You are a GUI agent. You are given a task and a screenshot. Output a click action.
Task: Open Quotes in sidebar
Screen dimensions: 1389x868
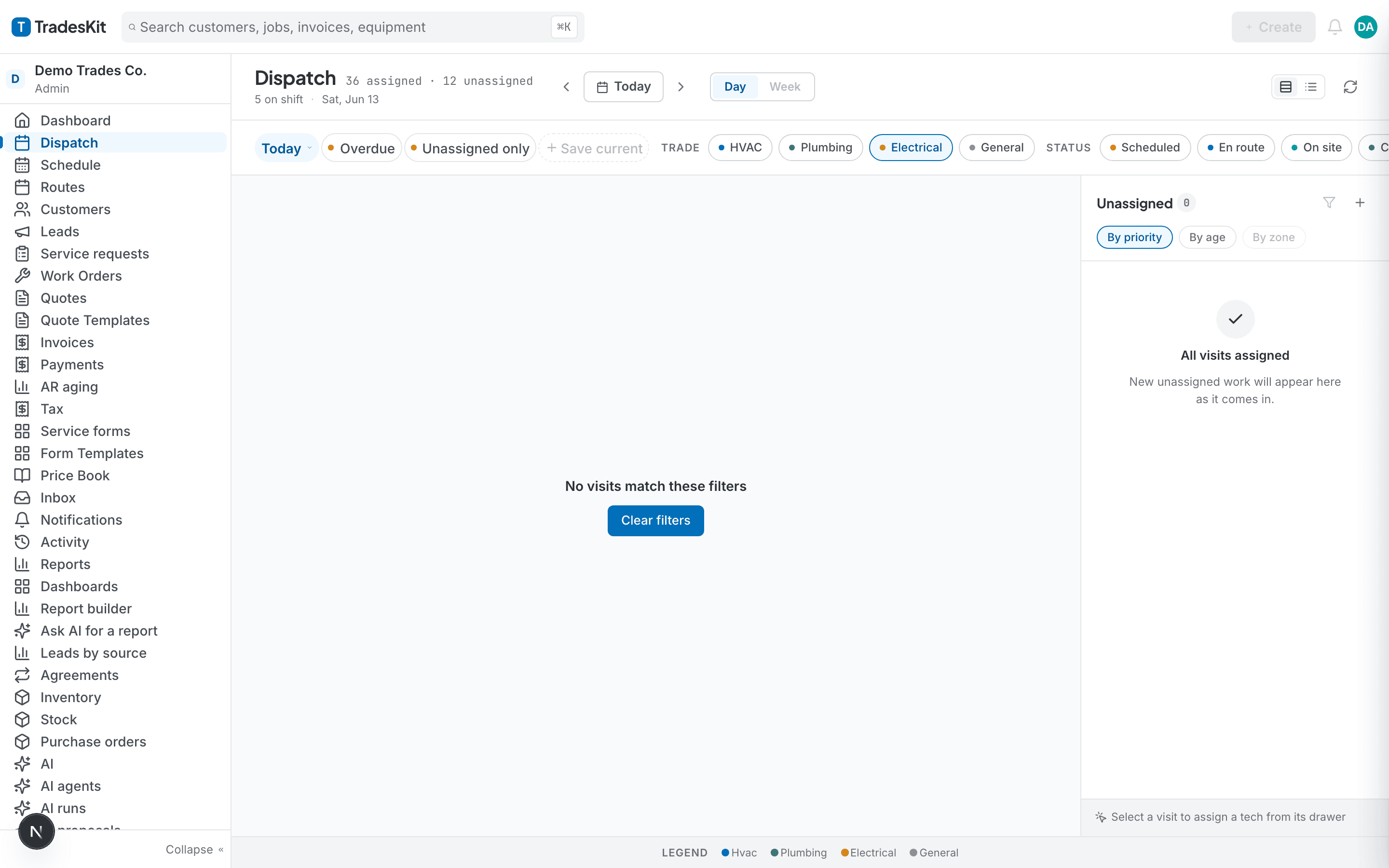115,298
